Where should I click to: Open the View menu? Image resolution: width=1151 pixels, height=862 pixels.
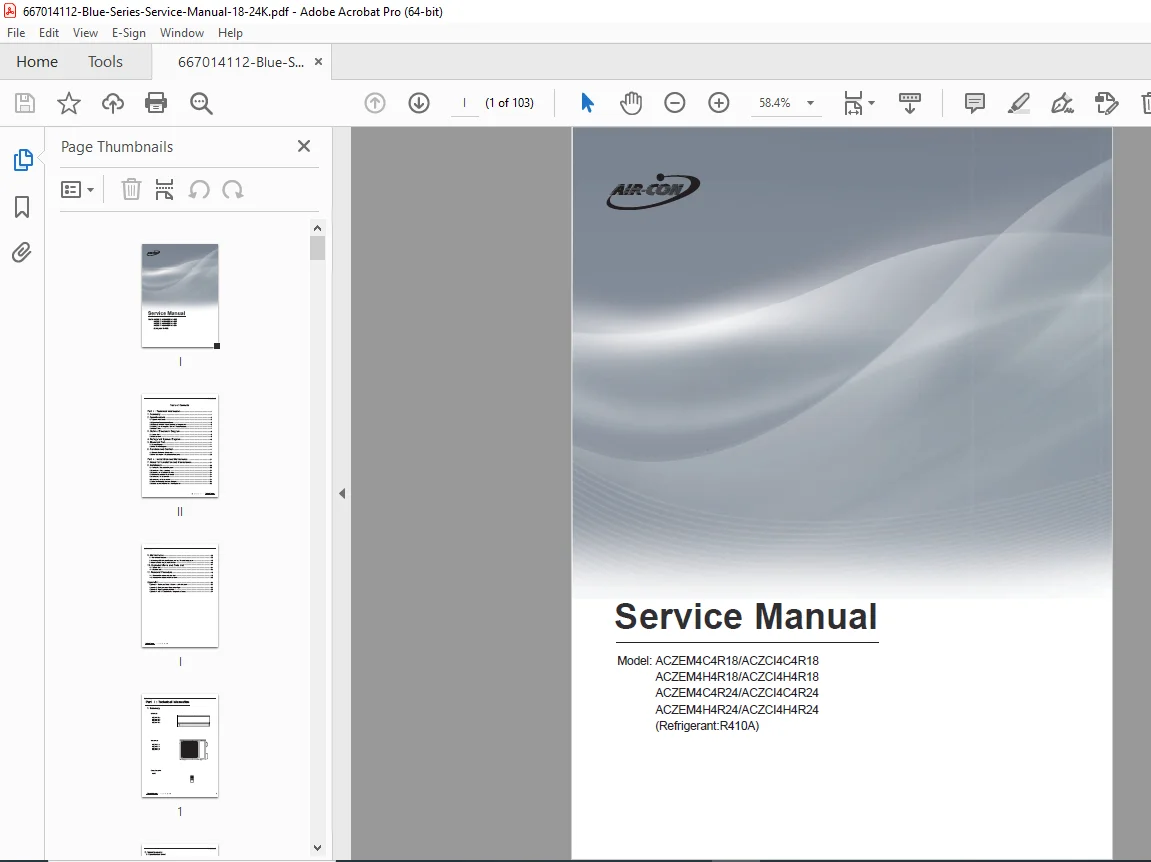coord(85,33)
